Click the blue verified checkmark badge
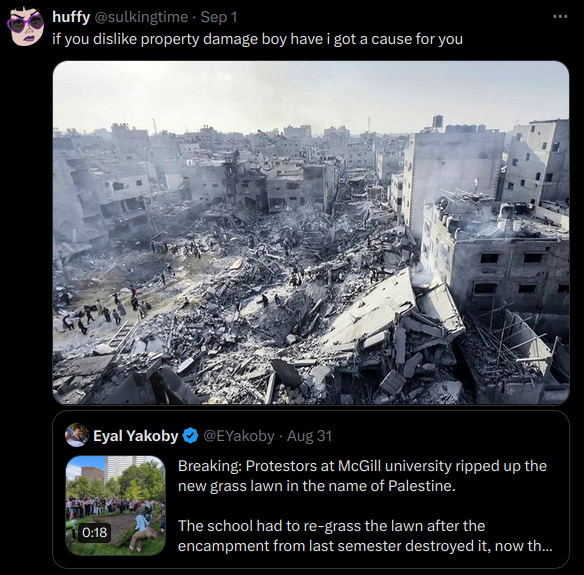Screen dimensions: 584x575 [190, 435]
